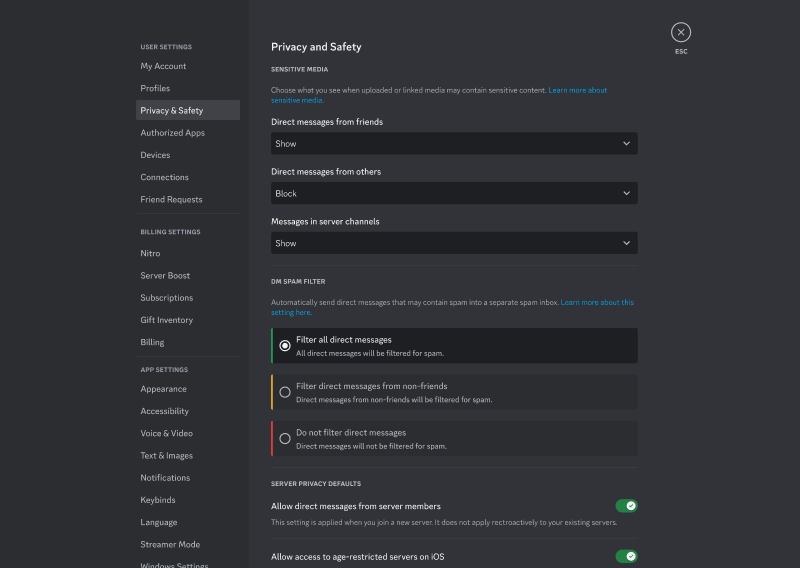Switch to Voice & Video settings

166,433
